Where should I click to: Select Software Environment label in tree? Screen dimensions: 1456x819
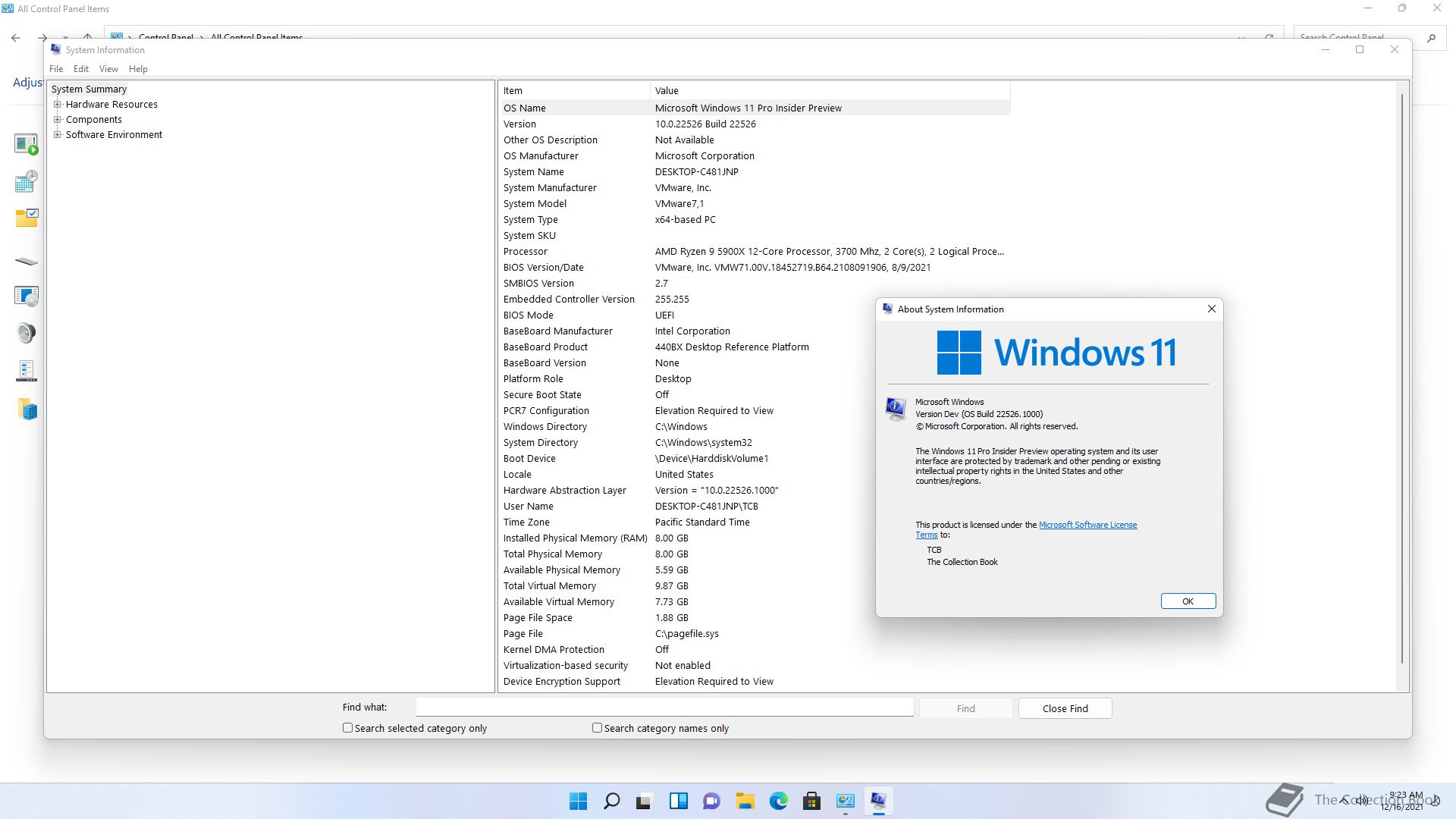pos(114,134)
